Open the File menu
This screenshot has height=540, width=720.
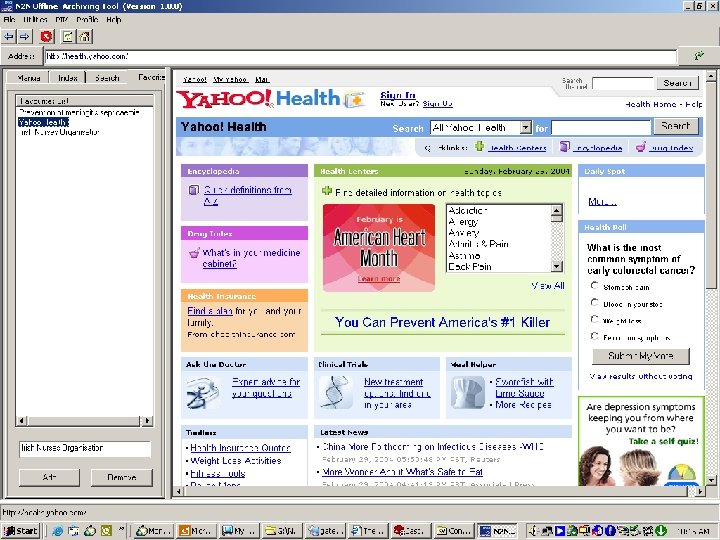pyautogui.click(x=9, y=19)
